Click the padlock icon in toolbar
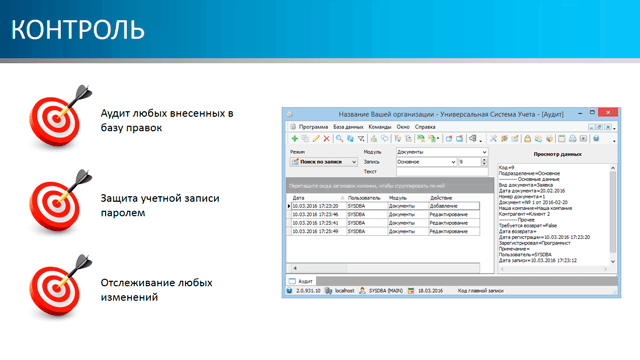Screen dimensions: 640x360 point(527,139)
